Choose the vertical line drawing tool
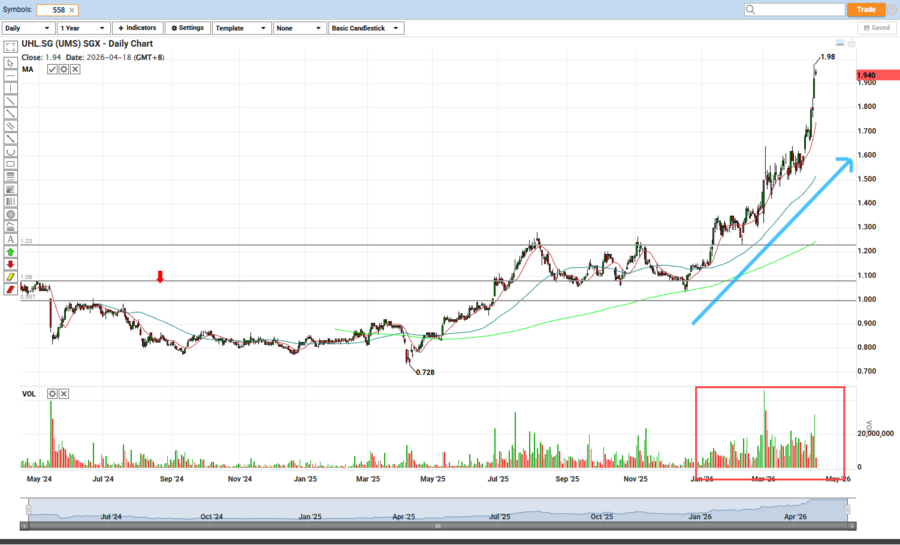The height and width of the screenshot is (545, 900). pyautogui.click(x=10, y=88)
